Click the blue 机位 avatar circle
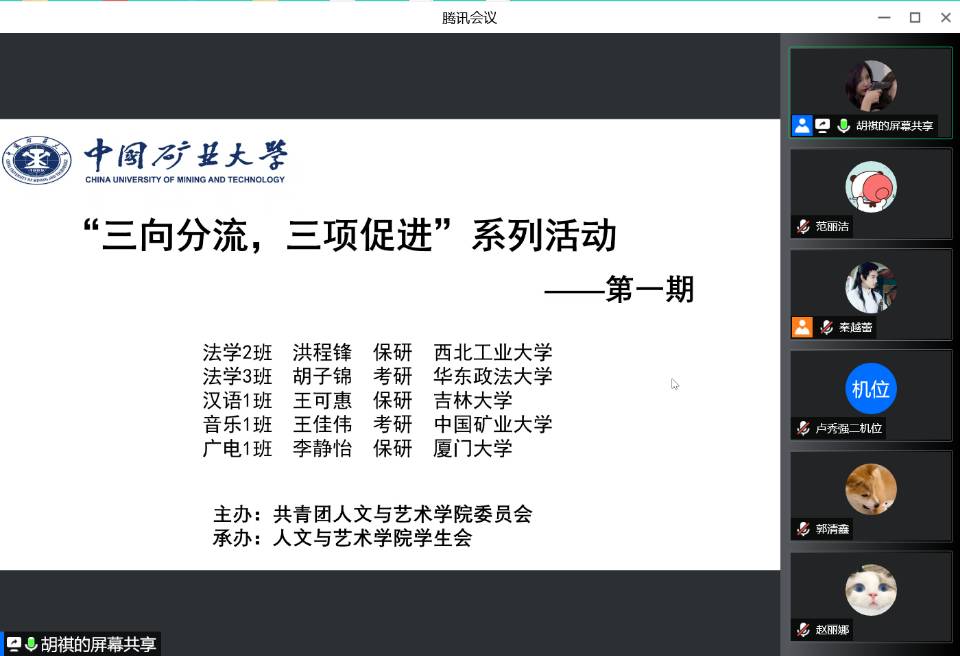Screen dimensions: 960x656 870,388
